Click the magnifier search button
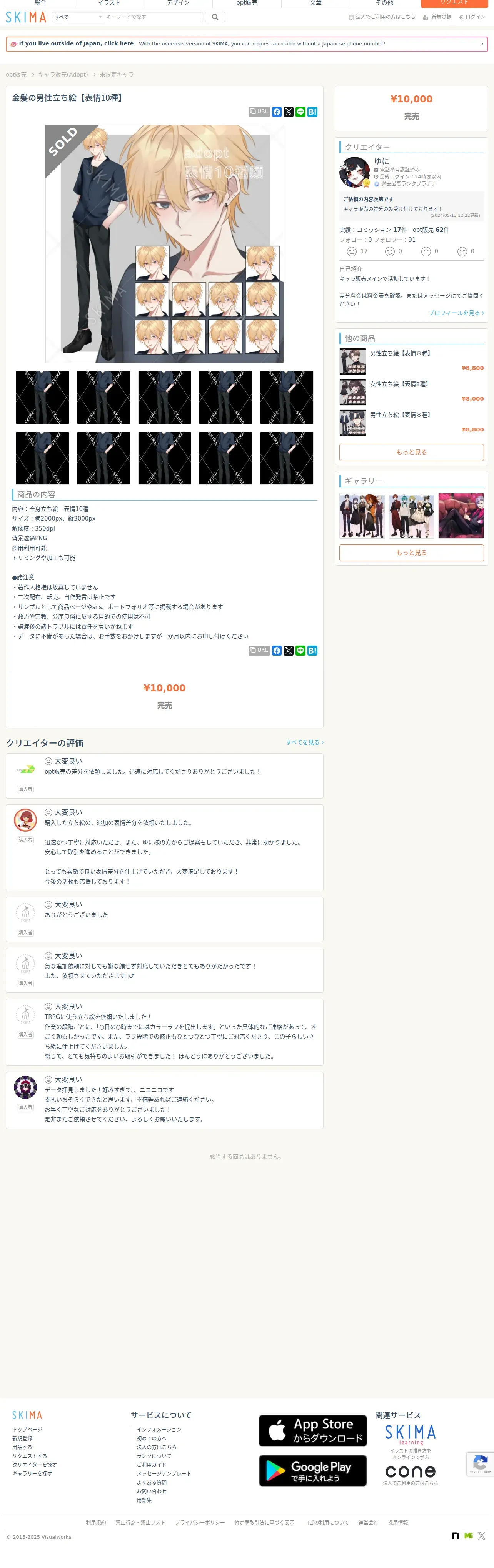 tap(215, 17)
